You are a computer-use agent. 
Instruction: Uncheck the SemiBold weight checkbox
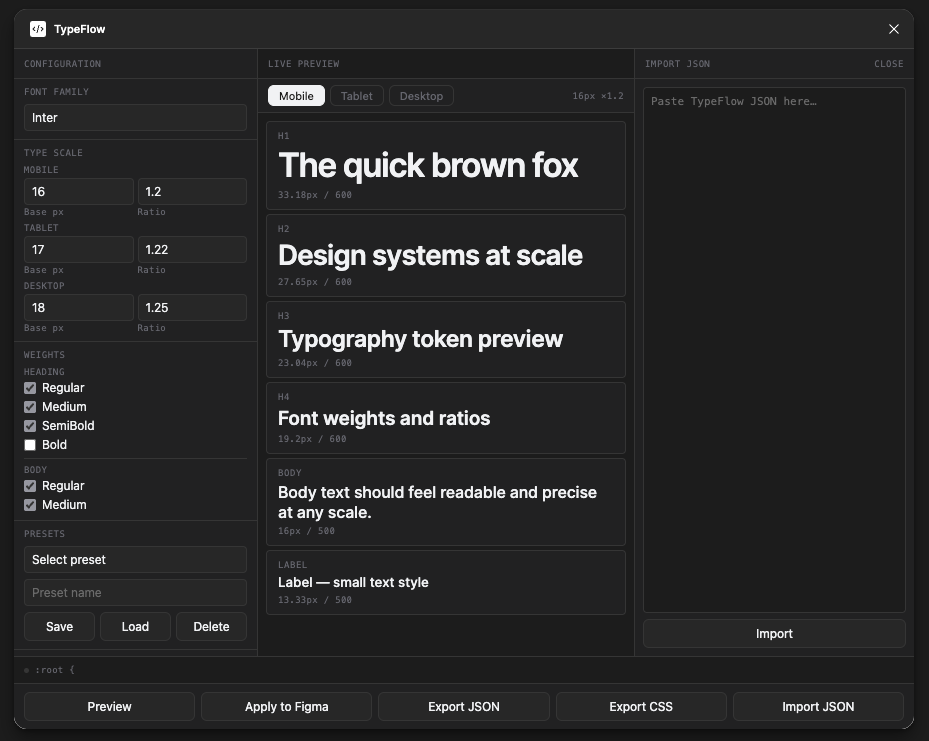[x=30, y=426]
